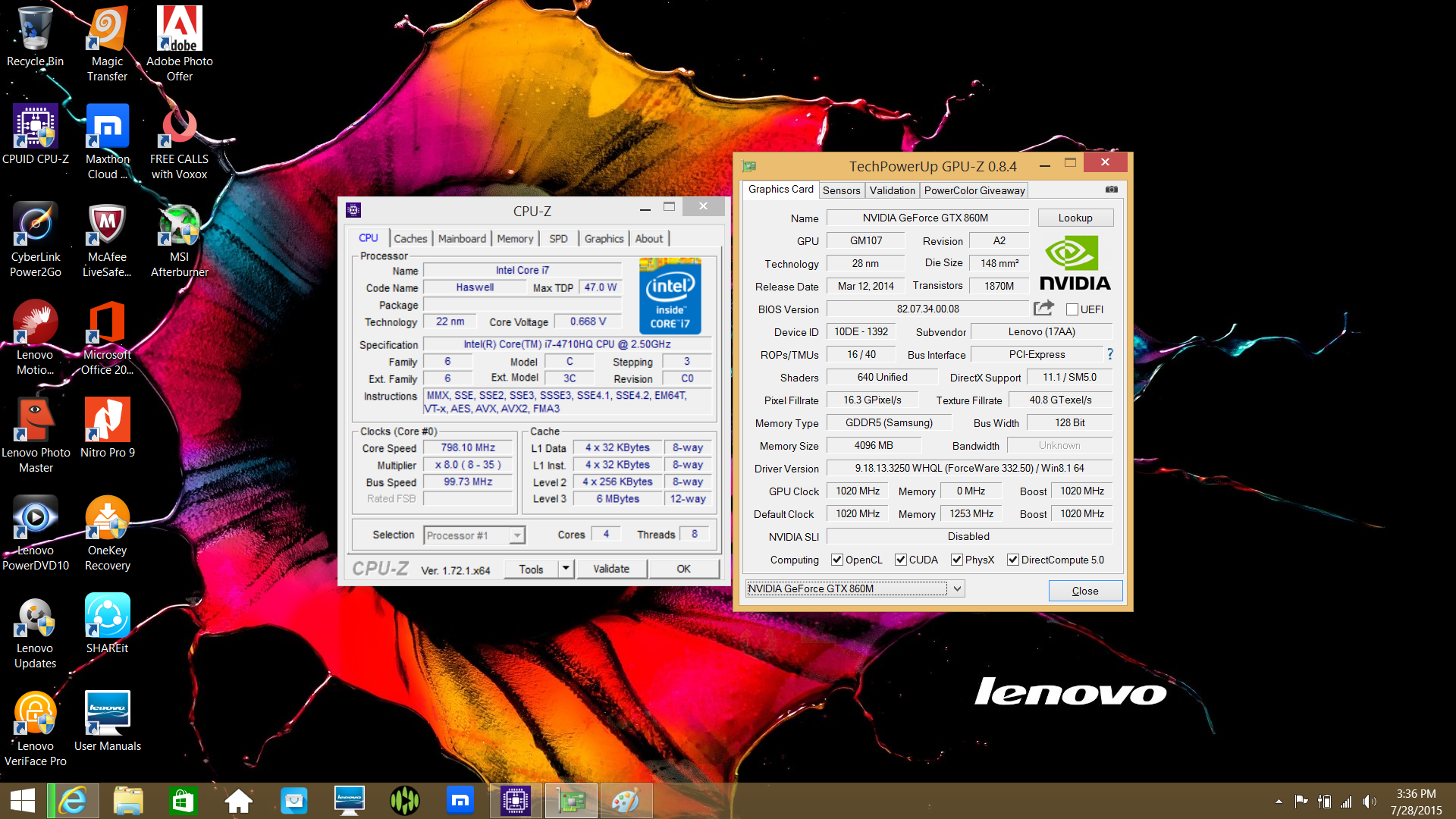1456x819 pixels.
Task: Click the Tools button in CPU-Z
Action: point(531,569)
